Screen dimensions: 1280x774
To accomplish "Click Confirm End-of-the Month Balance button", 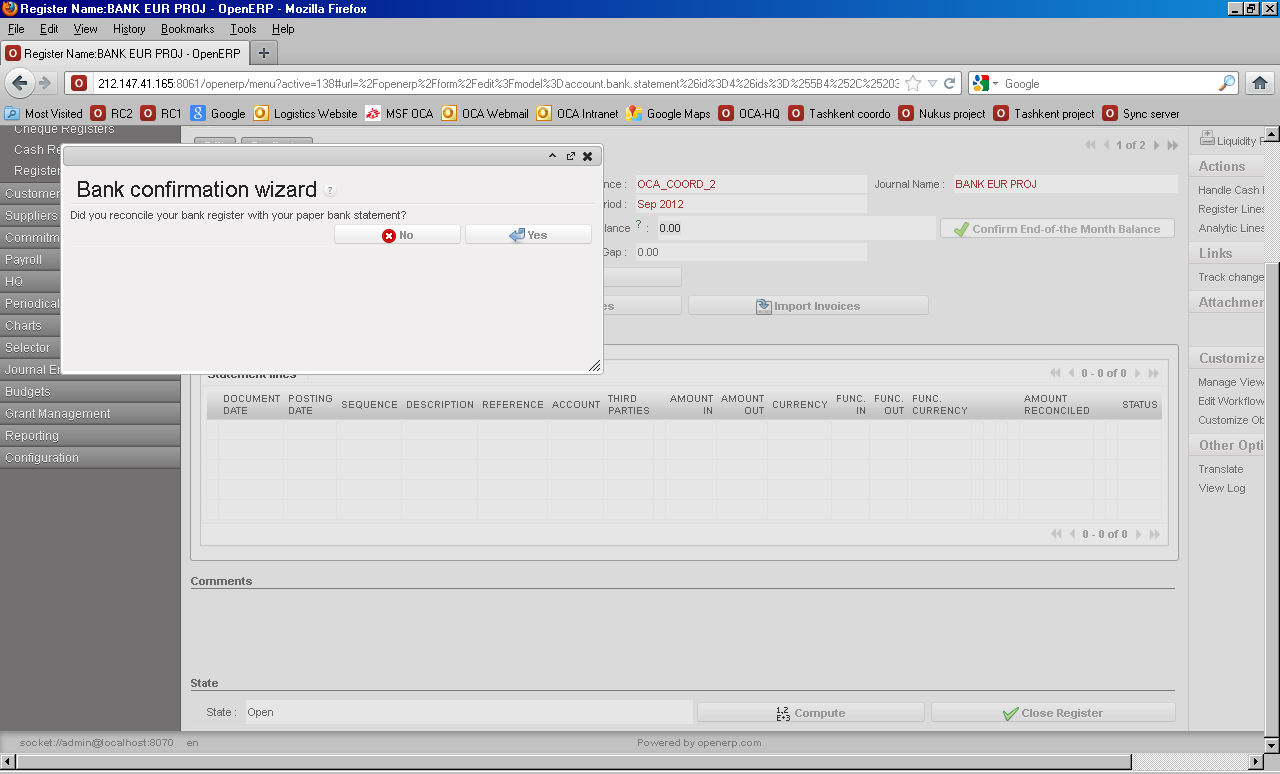I will click(1057, 229).
